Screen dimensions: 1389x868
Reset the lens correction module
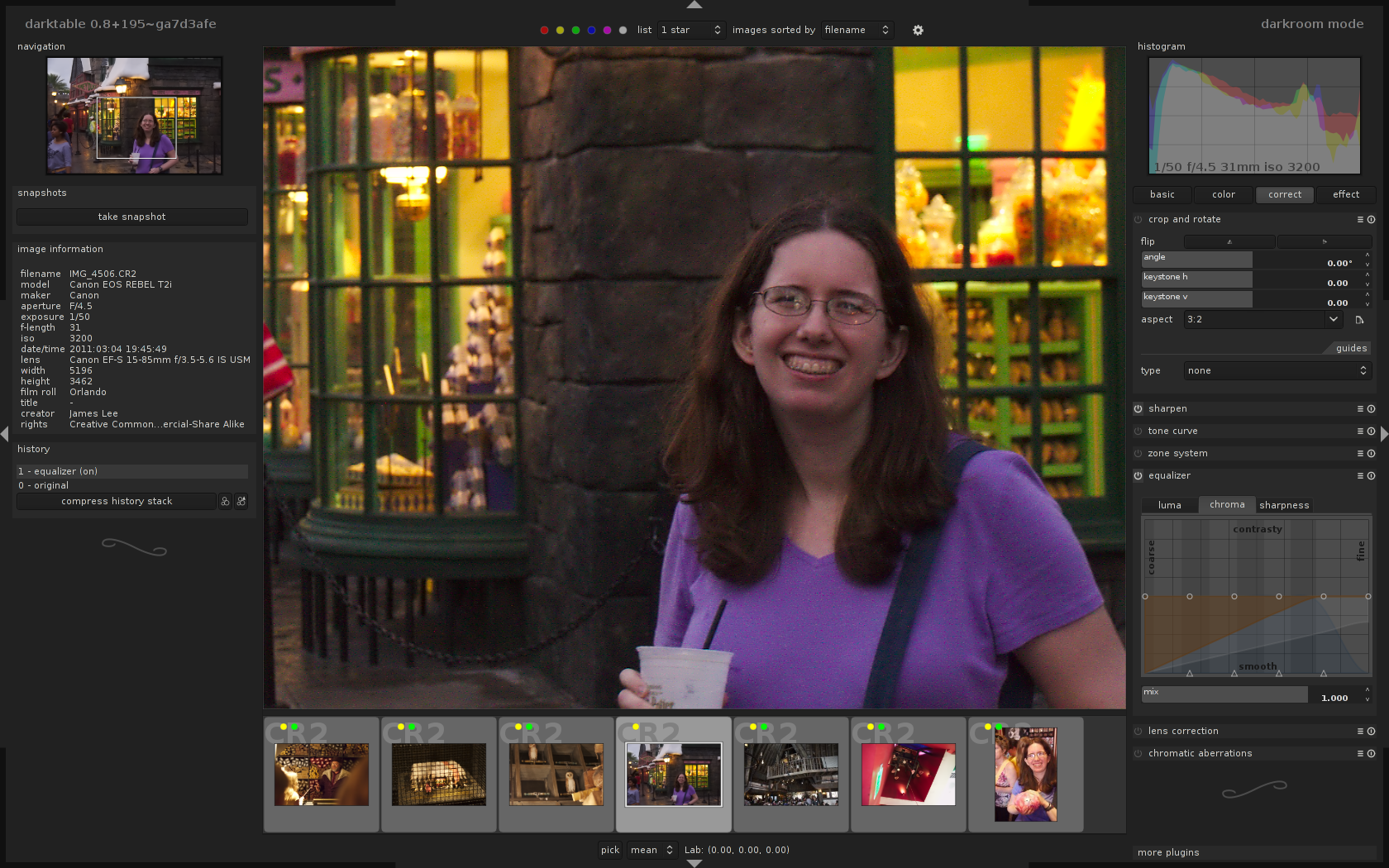[1371, 732]
